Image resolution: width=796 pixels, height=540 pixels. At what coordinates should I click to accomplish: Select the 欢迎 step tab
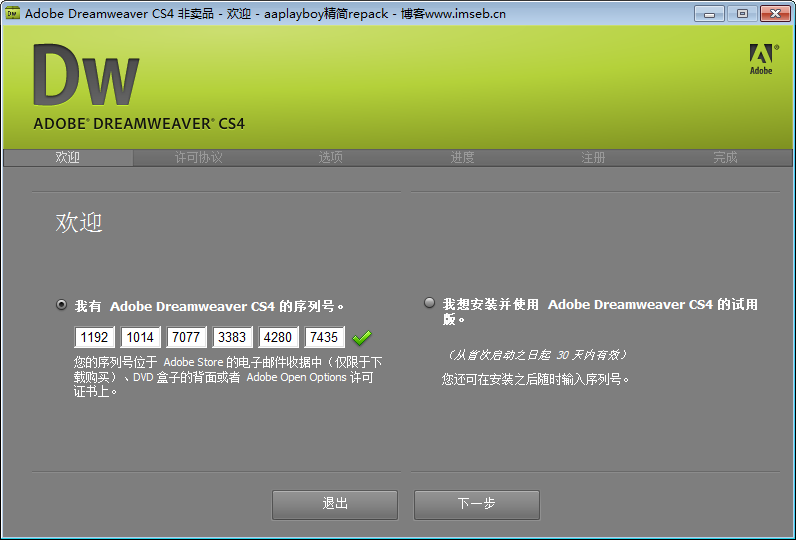68,157
